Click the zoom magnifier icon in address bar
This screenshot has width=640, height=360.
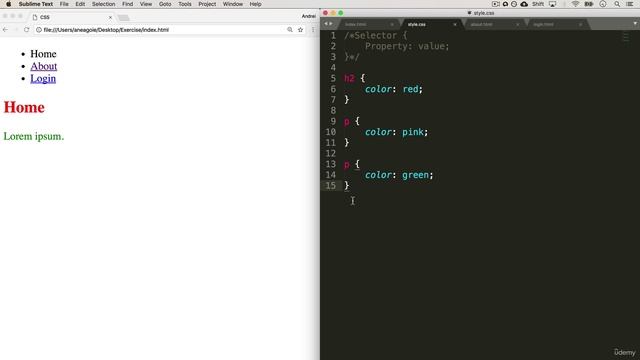coord(290,30)
